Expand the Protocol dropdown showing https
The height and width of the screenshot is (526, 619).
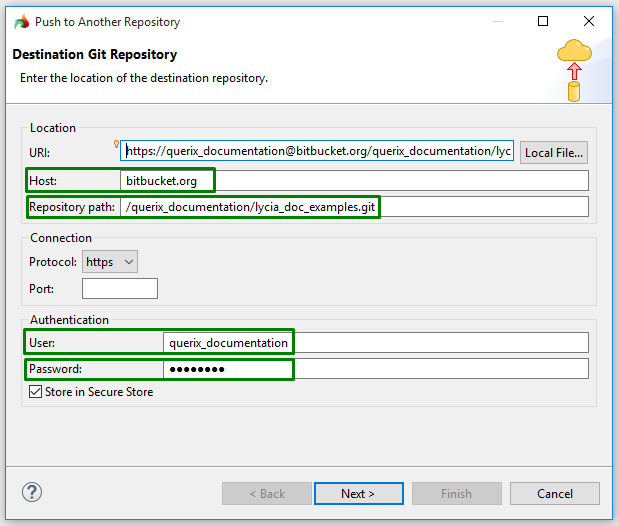point(110,262)
